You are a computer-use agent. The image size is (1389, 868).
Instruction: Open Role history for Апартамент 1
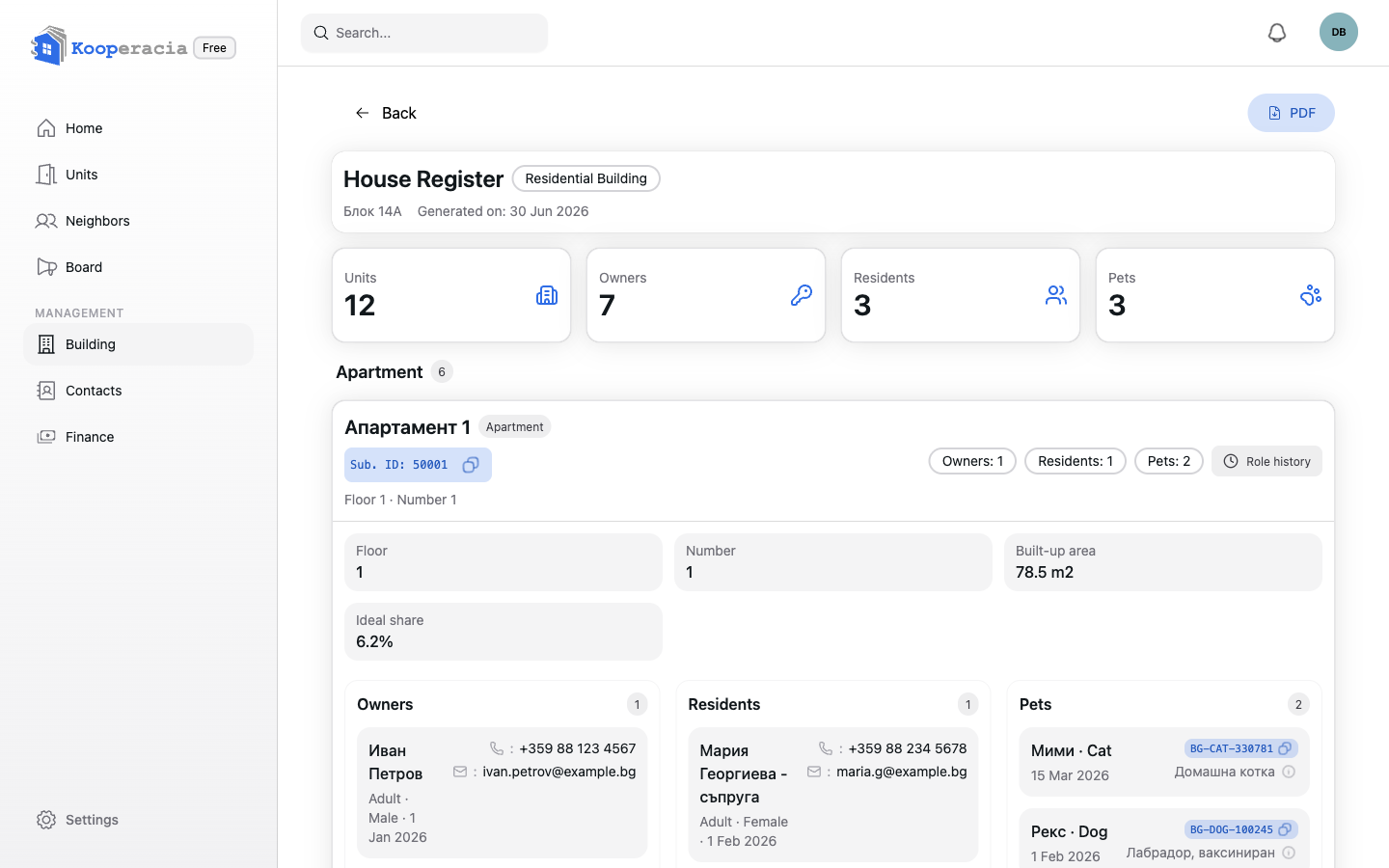click(1266, 461)
